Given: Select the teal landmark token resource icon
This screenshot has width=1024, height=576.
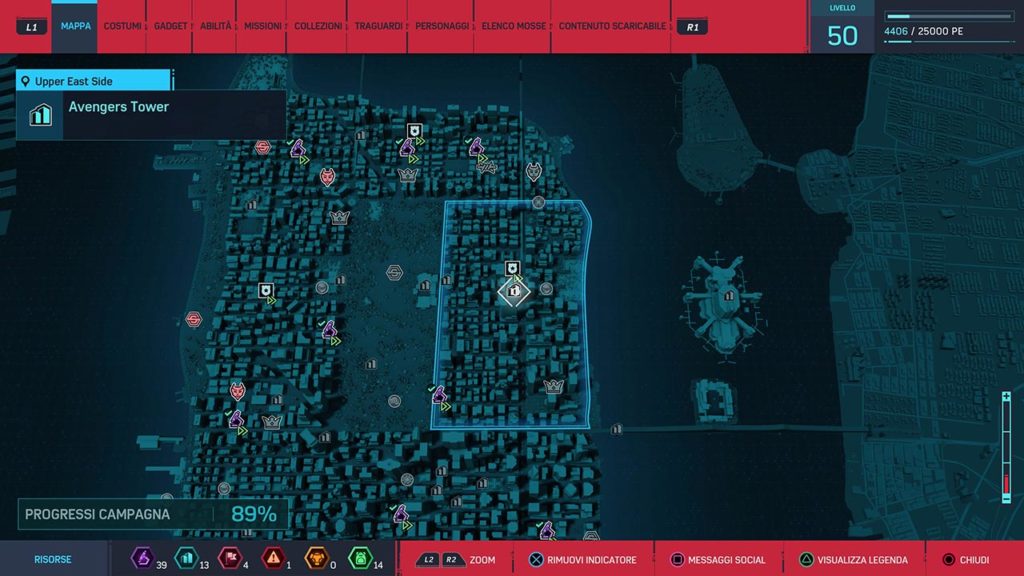Looking at the screenshot, I should pos(186,559).
